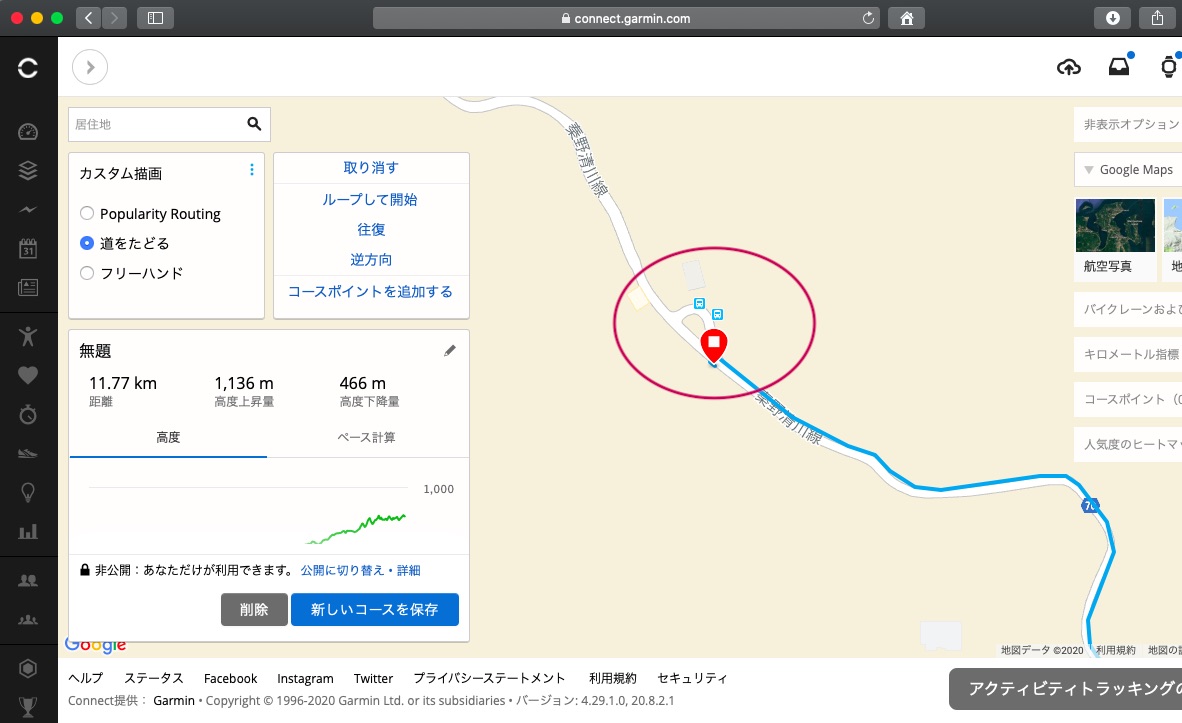Open the Google Maps dropdown
Screen dimensions: 1182x723
(1128, 170)
